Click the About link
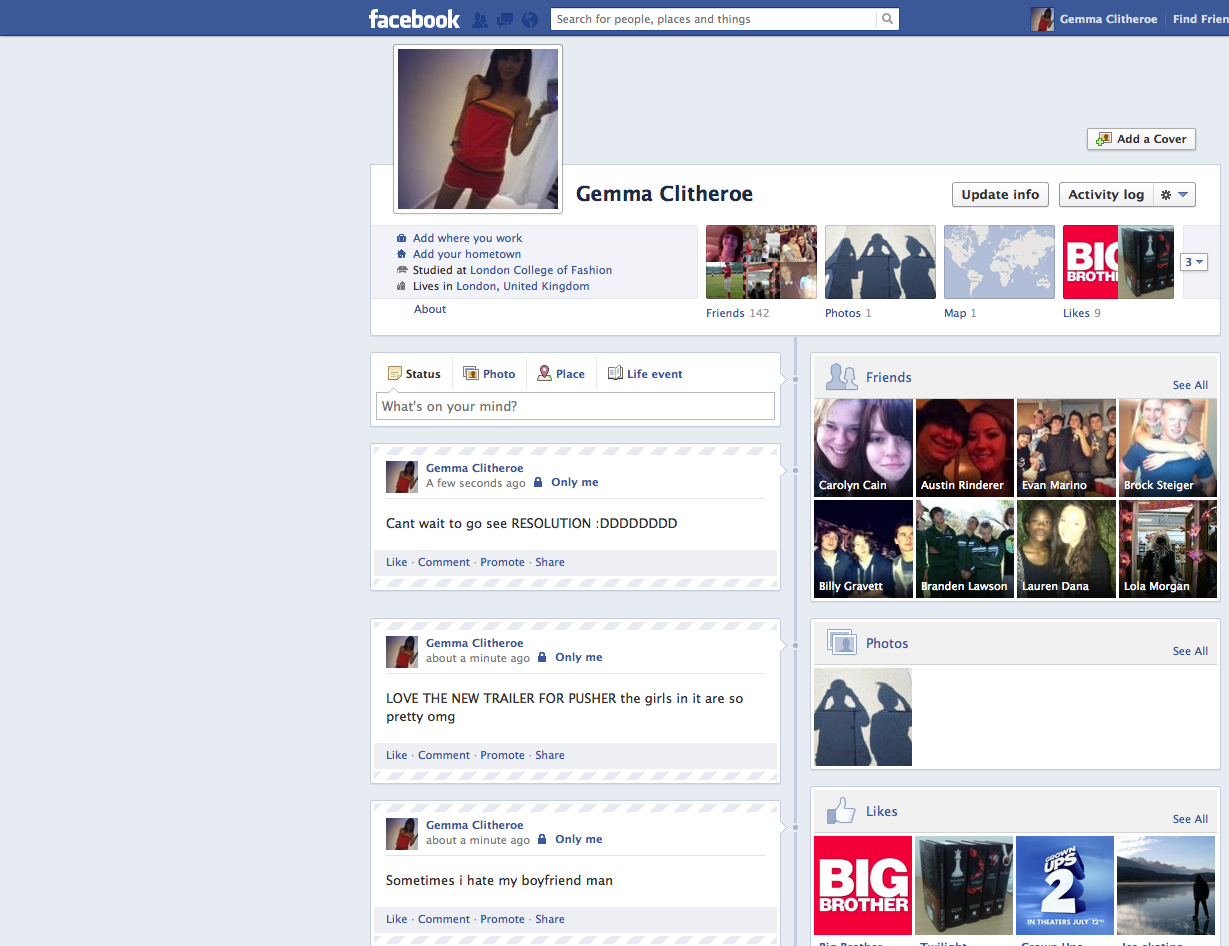The height and width of the screenshot is (946, 1229). click(430, 309)
